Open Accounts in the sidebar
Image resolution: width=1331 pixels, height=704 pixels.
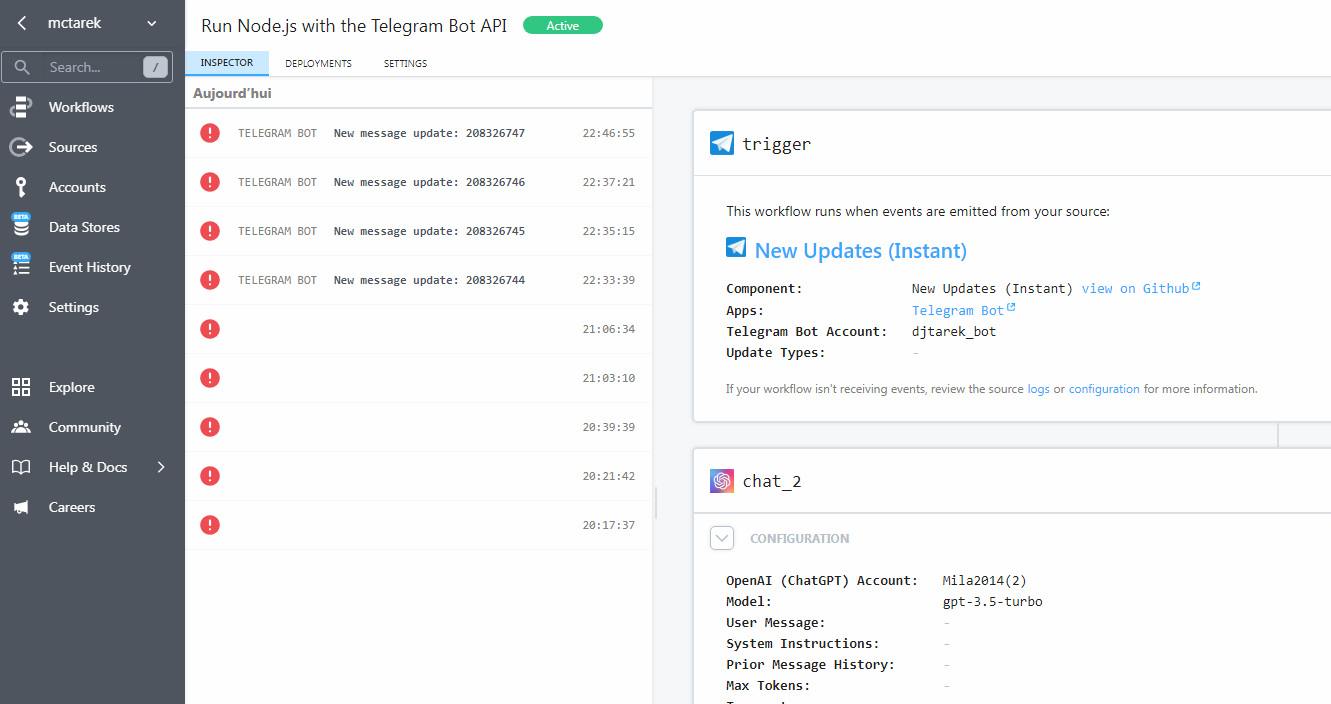point(77,187)
